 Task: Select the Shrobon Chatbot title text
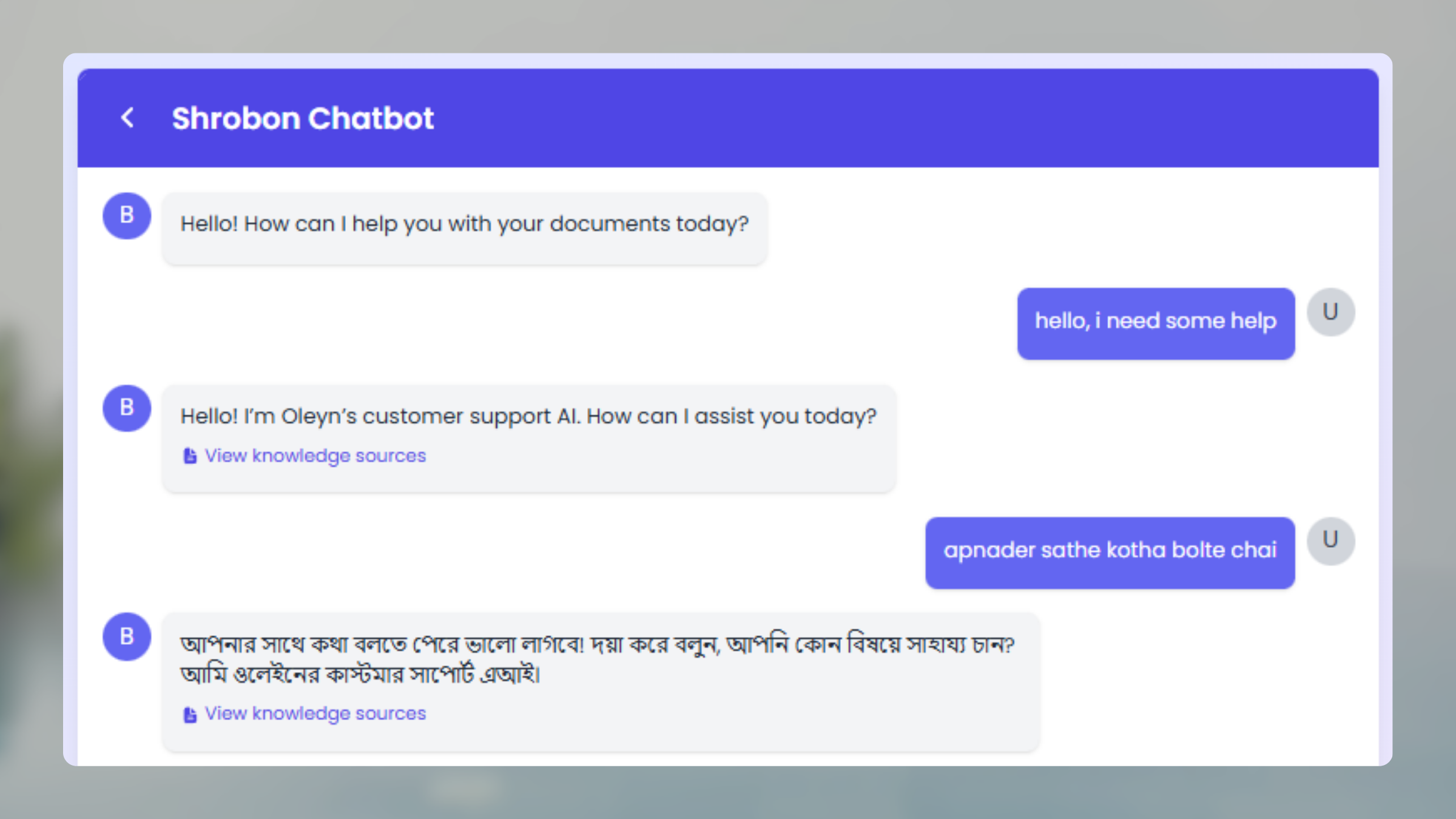click(302, 118)
